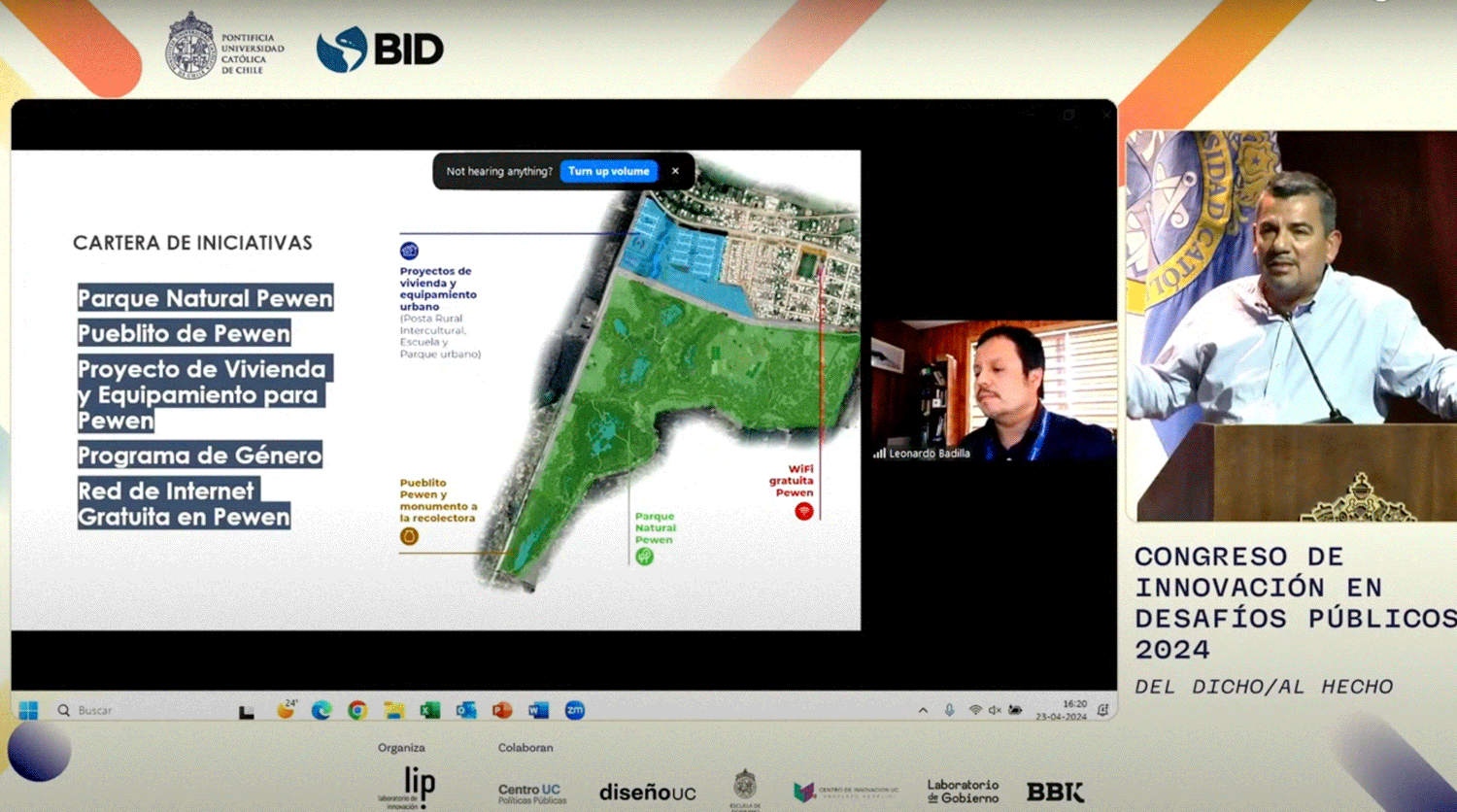
Task: Click the red WiFi gratuita Pewen icon
Action: click(x=803, y=511)
